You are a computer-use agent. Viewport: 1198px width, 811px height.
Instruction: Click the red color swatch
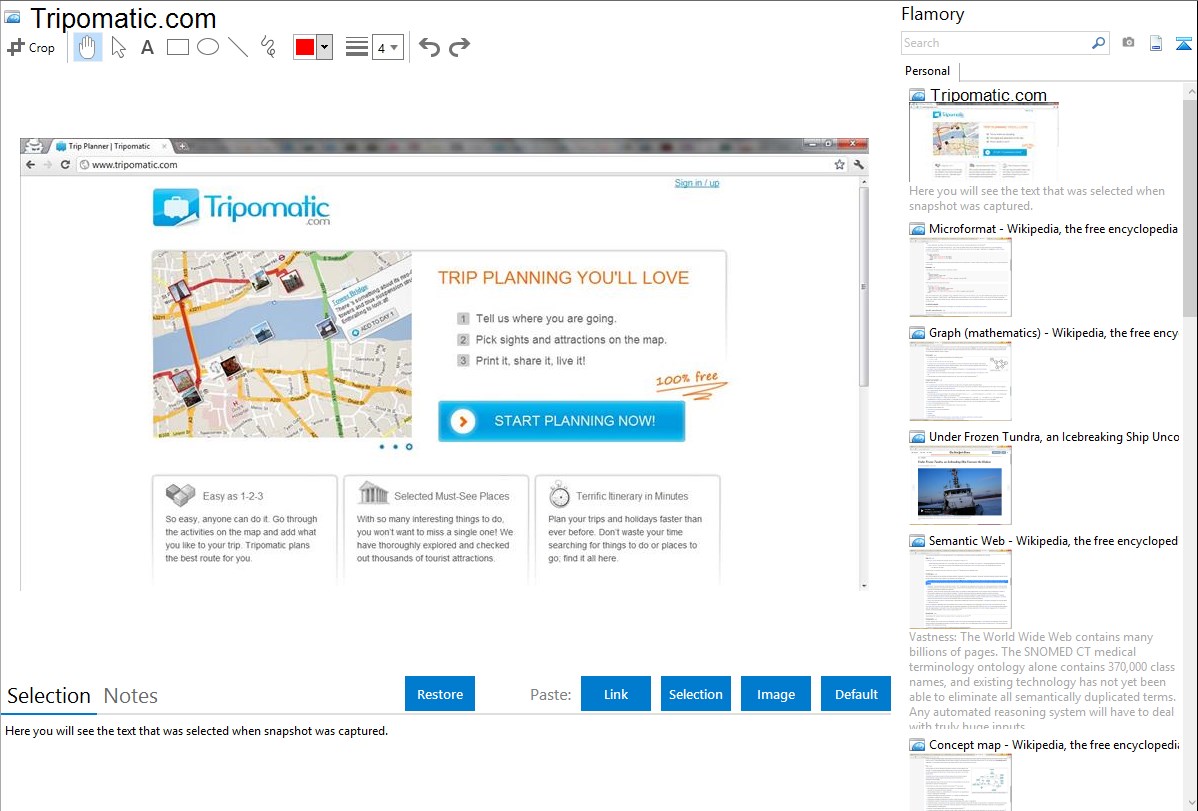pos(305,47)
